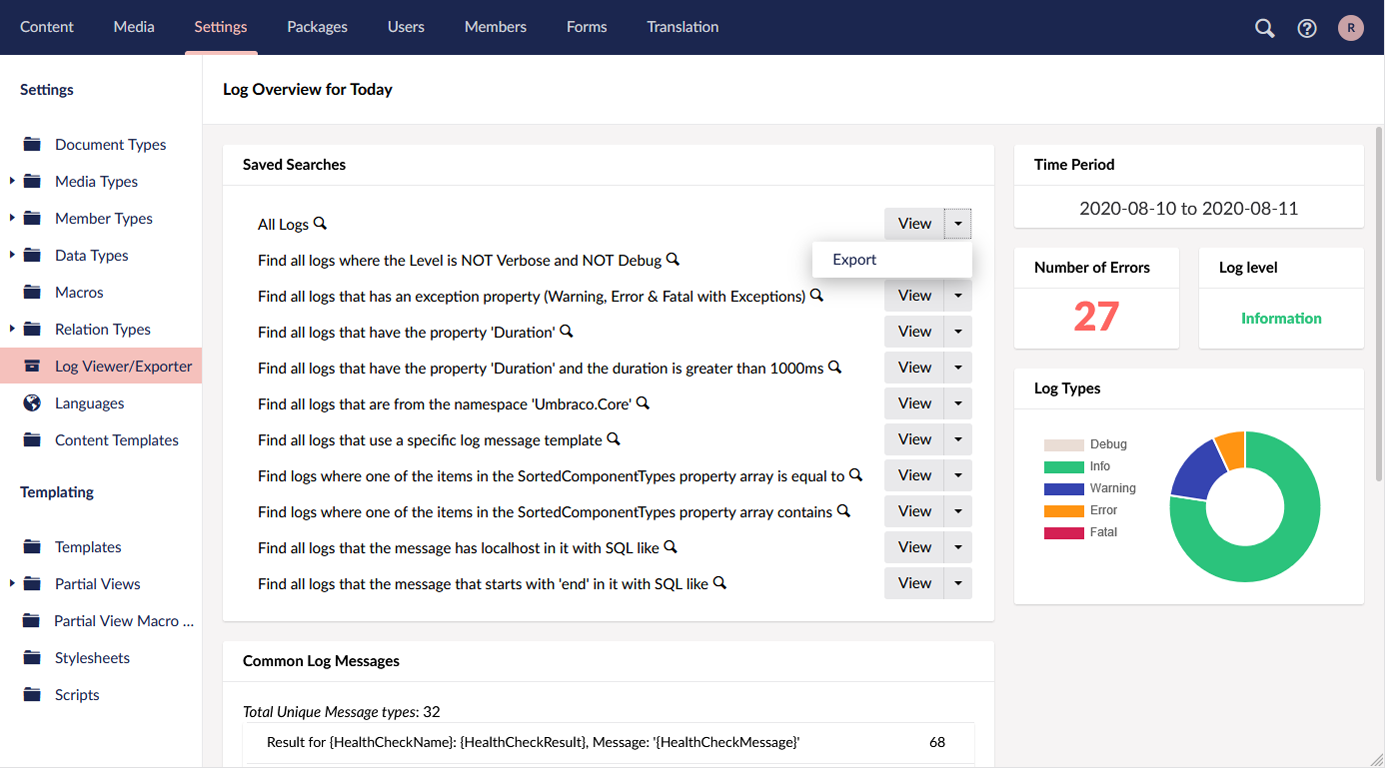Click the Stylesheets folder icon
The height and width of the screenshot is (768, 1385).
click(x=32, y=658)
